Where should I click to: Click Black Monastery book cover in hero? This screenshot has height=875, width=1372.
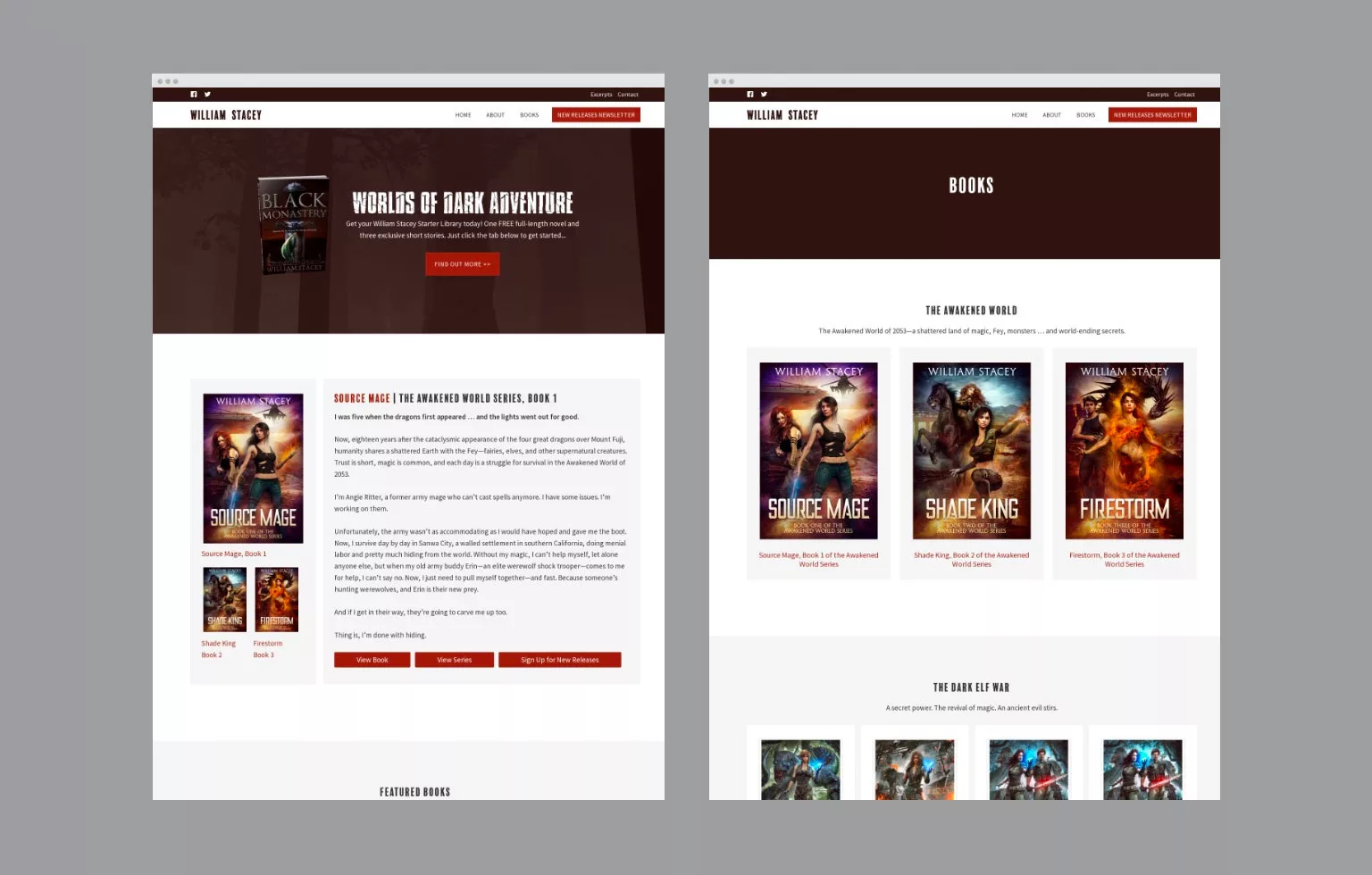293,225
